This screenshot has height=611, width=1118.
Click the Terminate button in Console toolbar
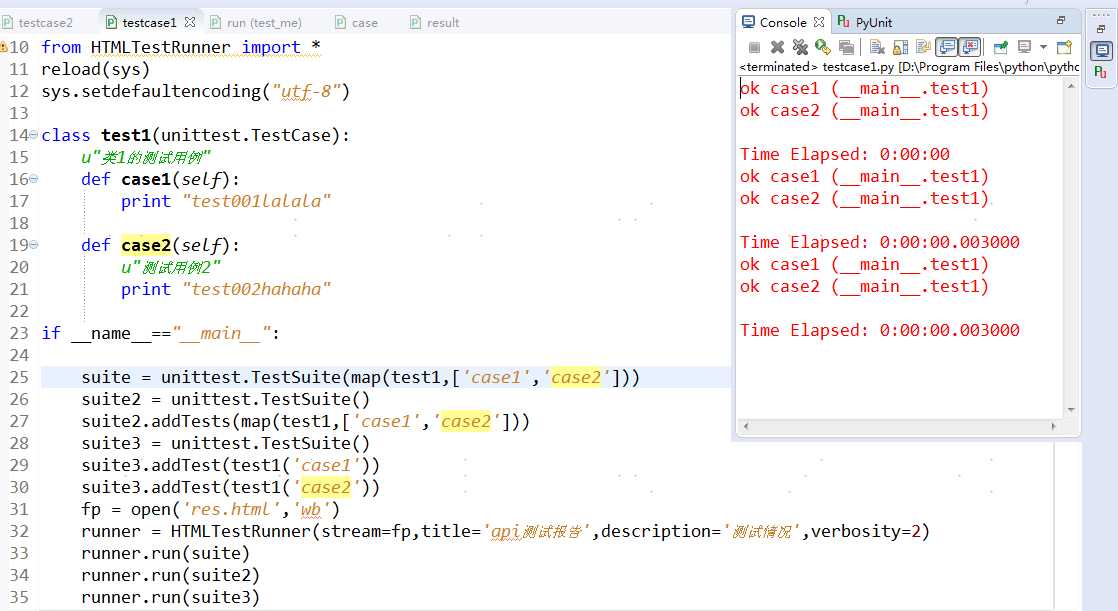click(x=754, y=47)
